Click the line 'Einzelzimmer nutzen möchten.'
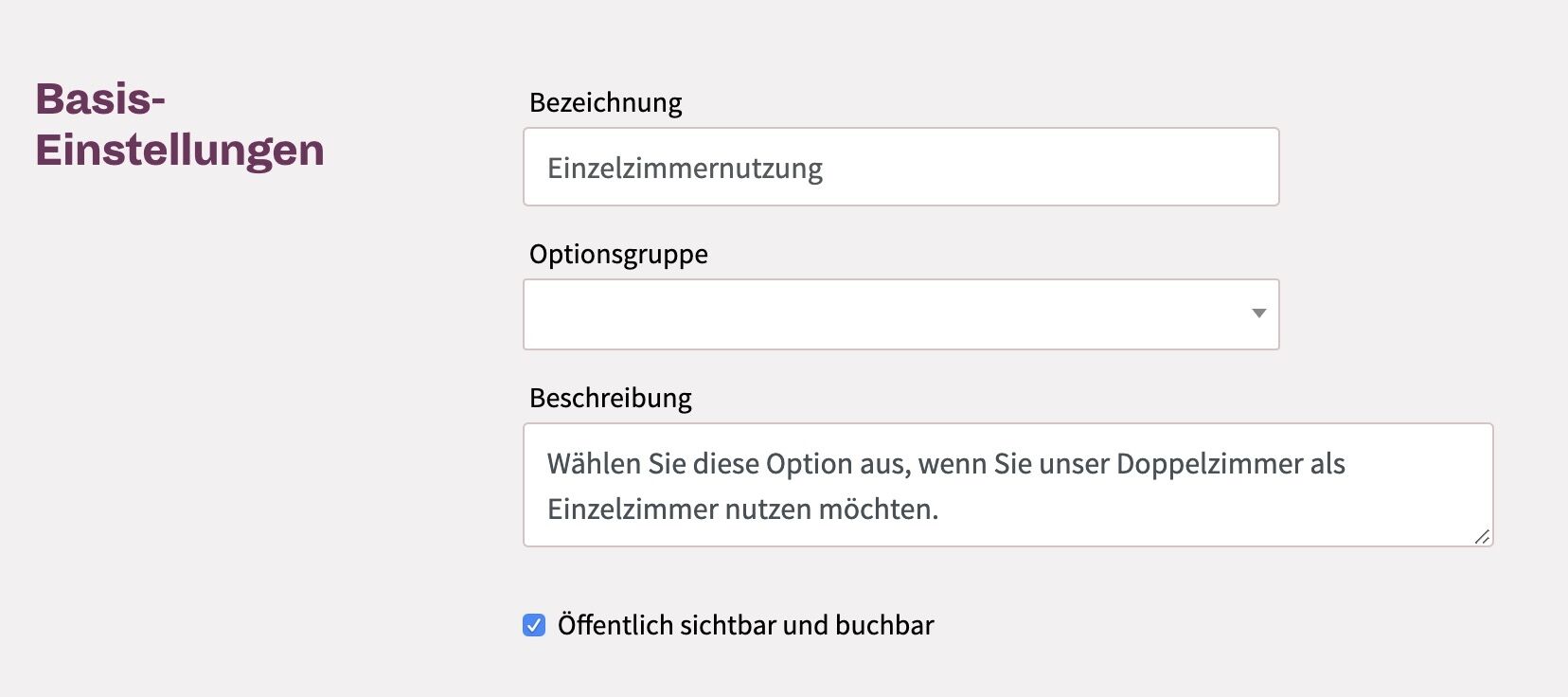 tap(742, 509)
